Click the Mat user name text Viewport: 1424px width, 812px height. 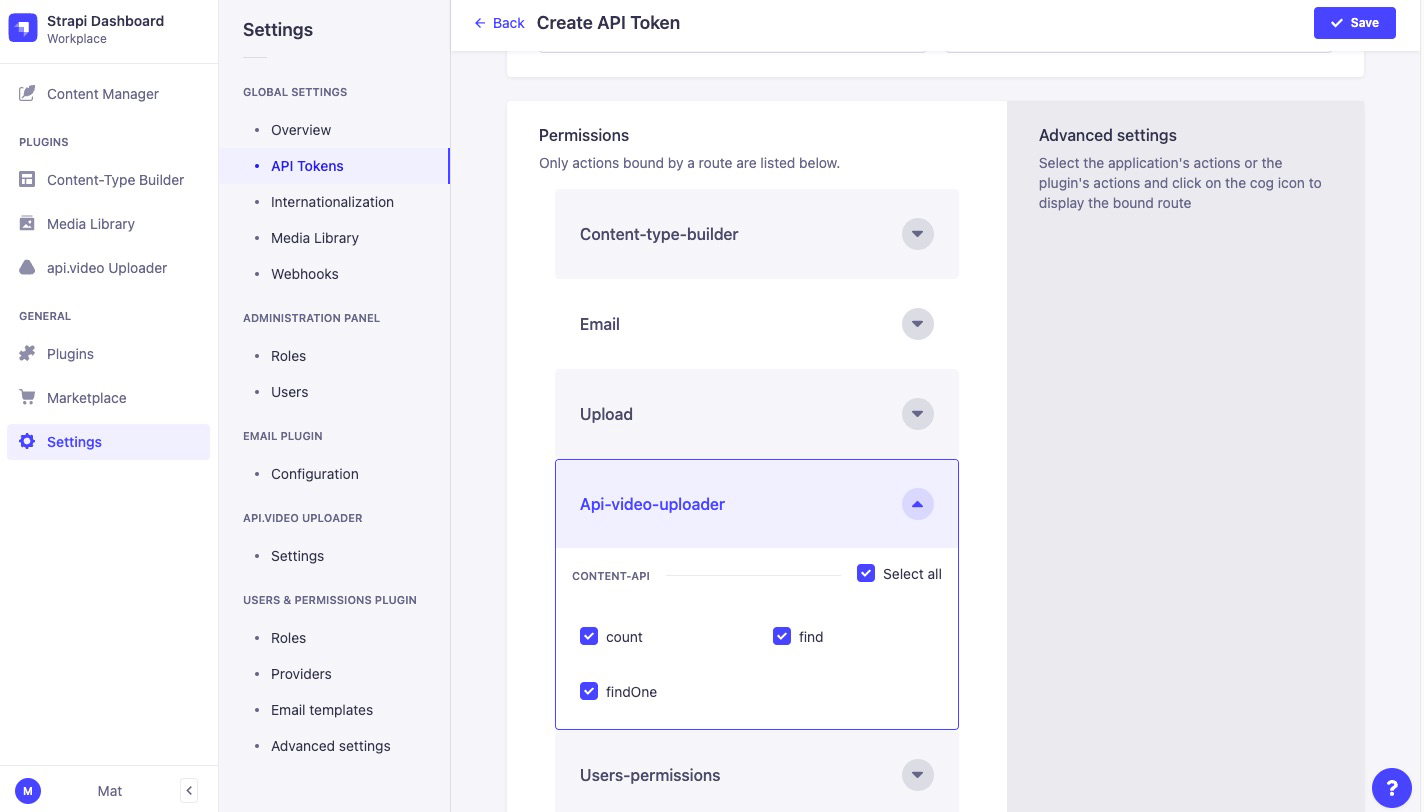(x=110, y=791)
